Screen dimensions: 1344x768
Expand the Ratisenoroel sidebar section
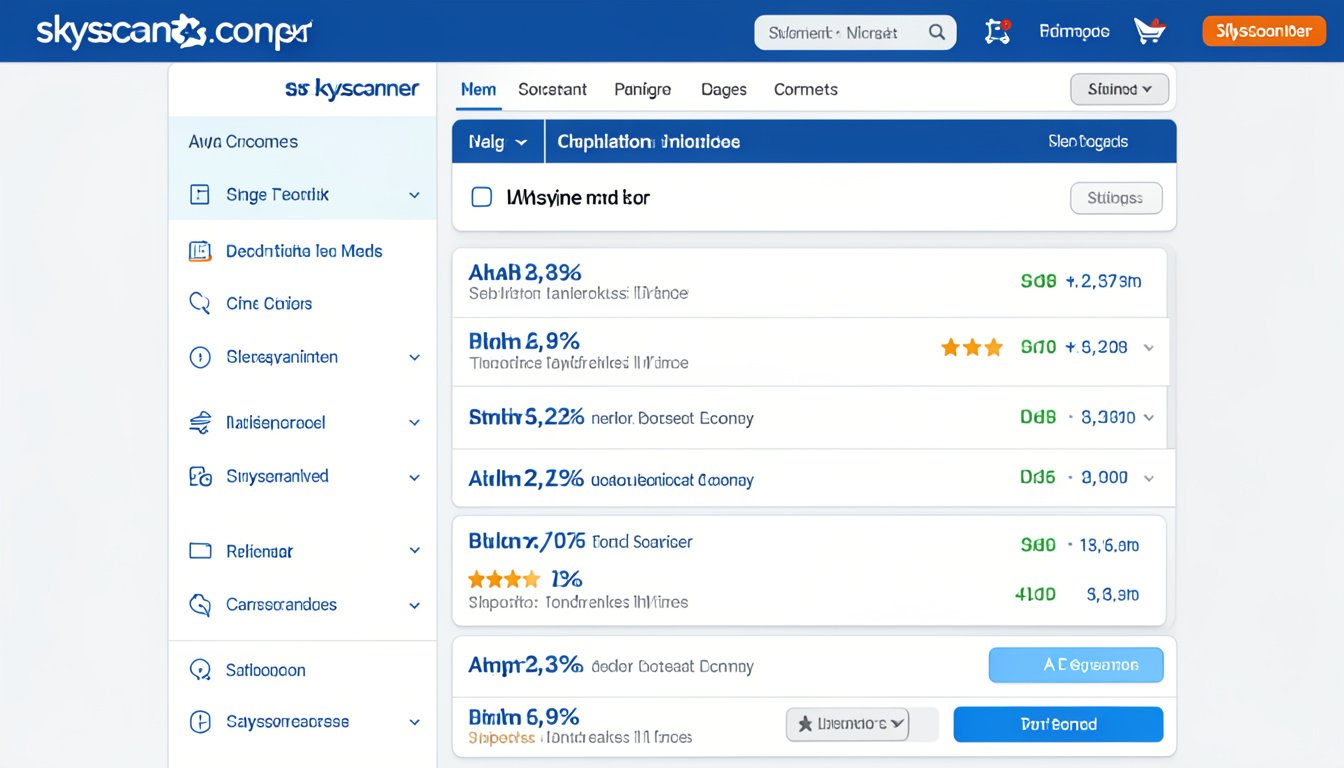pyautogui.click(x=414, y=424)
